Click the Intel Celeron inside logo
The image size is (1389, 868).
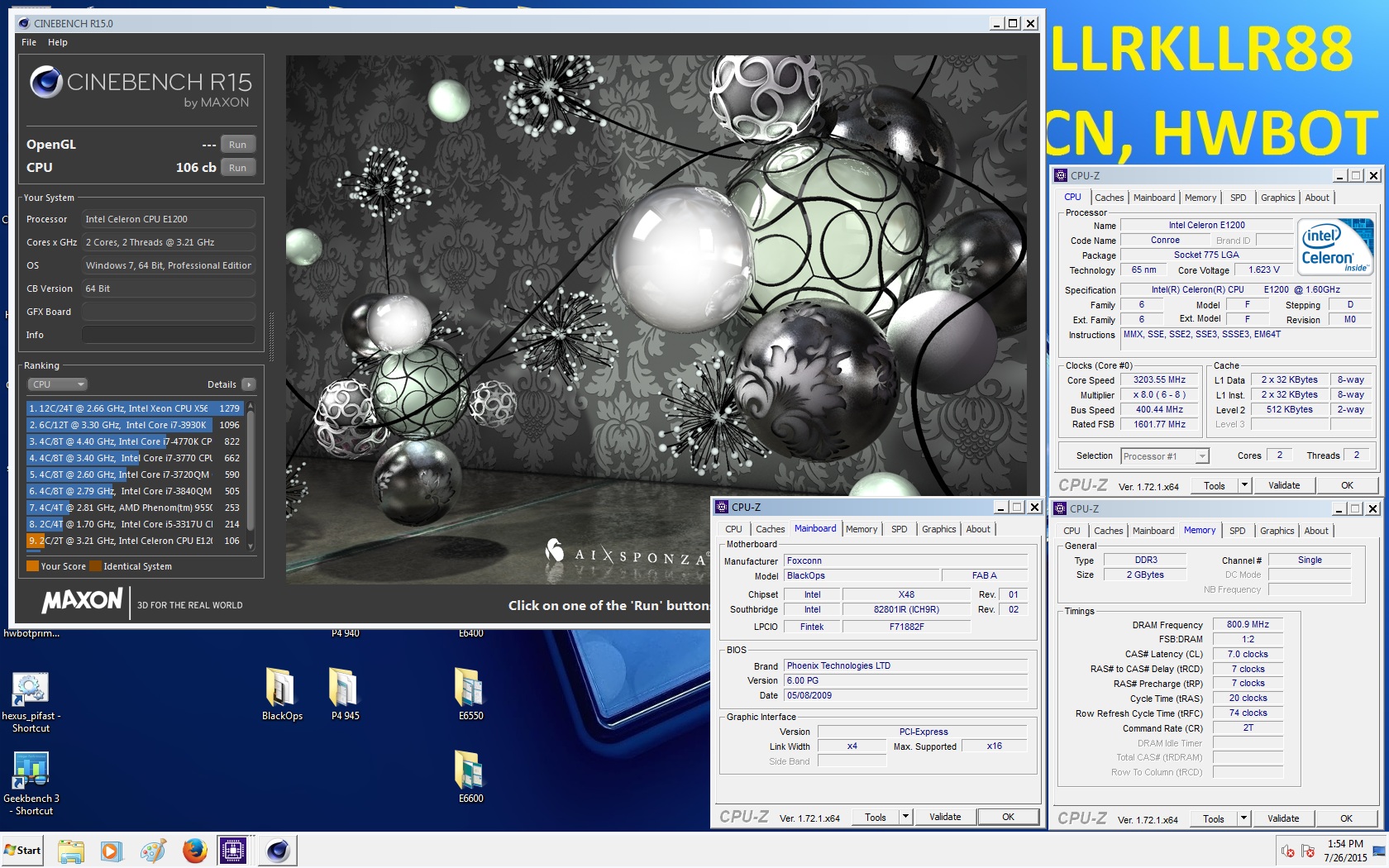[x=1334, y=246]
